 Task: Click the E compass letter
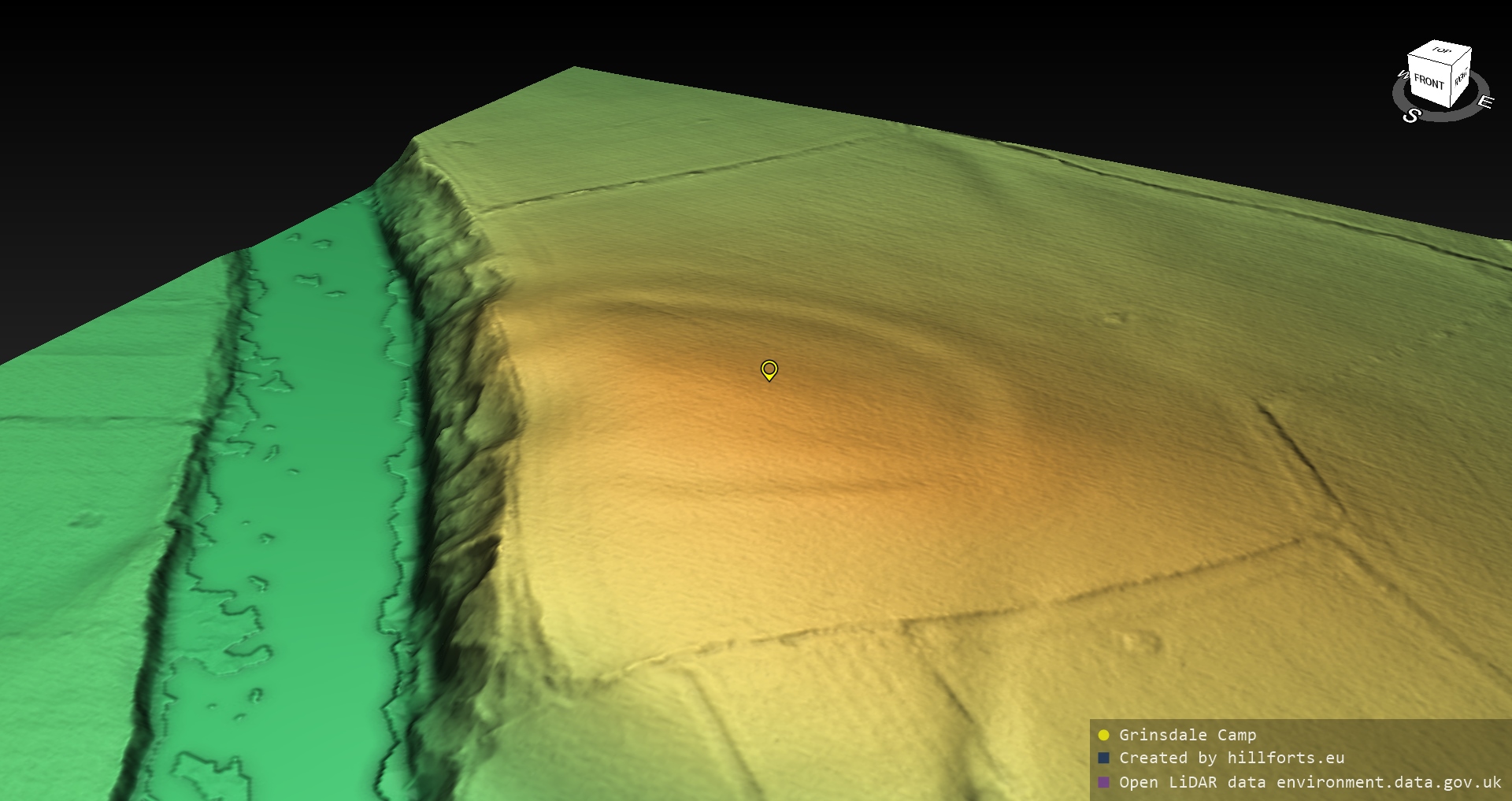tap(1484, 102)
